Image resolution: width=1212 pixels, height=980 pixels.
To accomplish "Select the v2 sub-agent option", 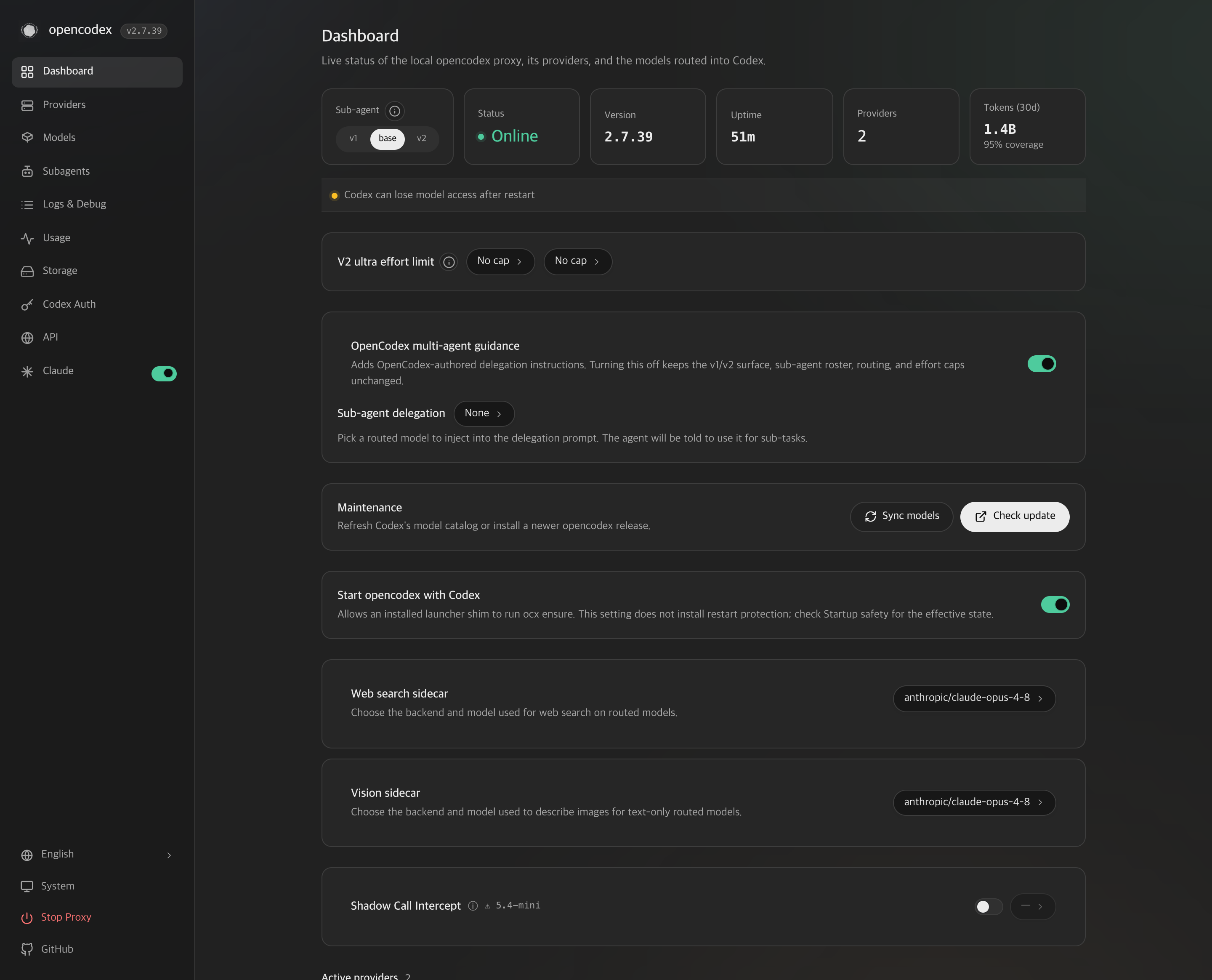I will (422, 138).
